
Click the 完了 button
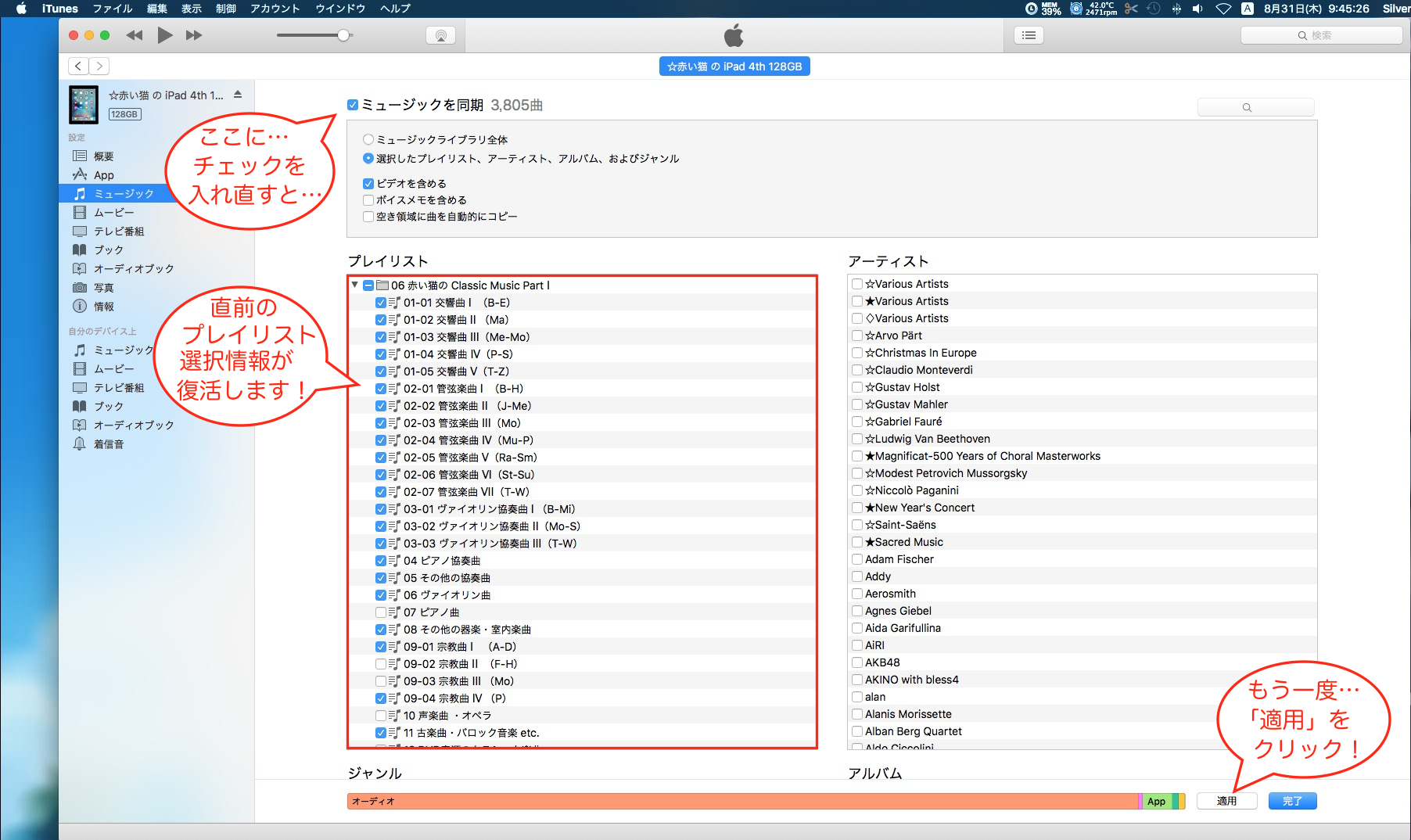[x=1293, y=801]
